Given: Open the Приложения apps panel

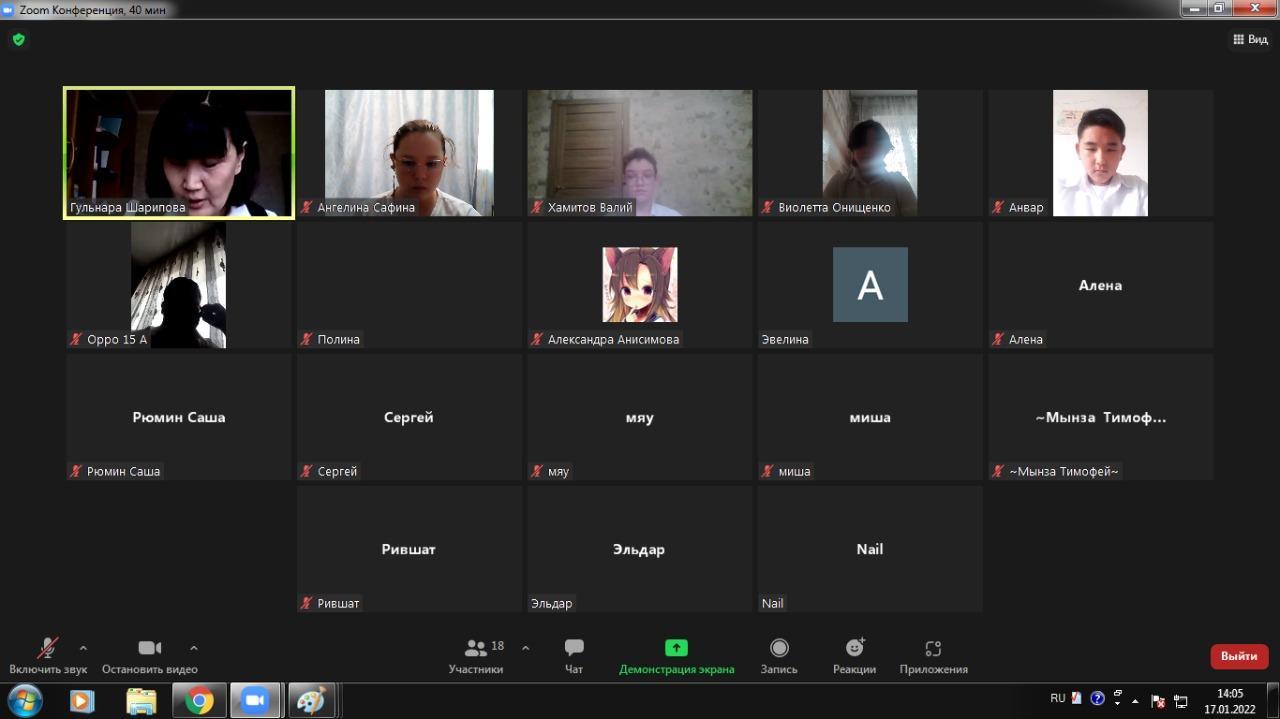Looking at the screenshot, I should [933, 656].
